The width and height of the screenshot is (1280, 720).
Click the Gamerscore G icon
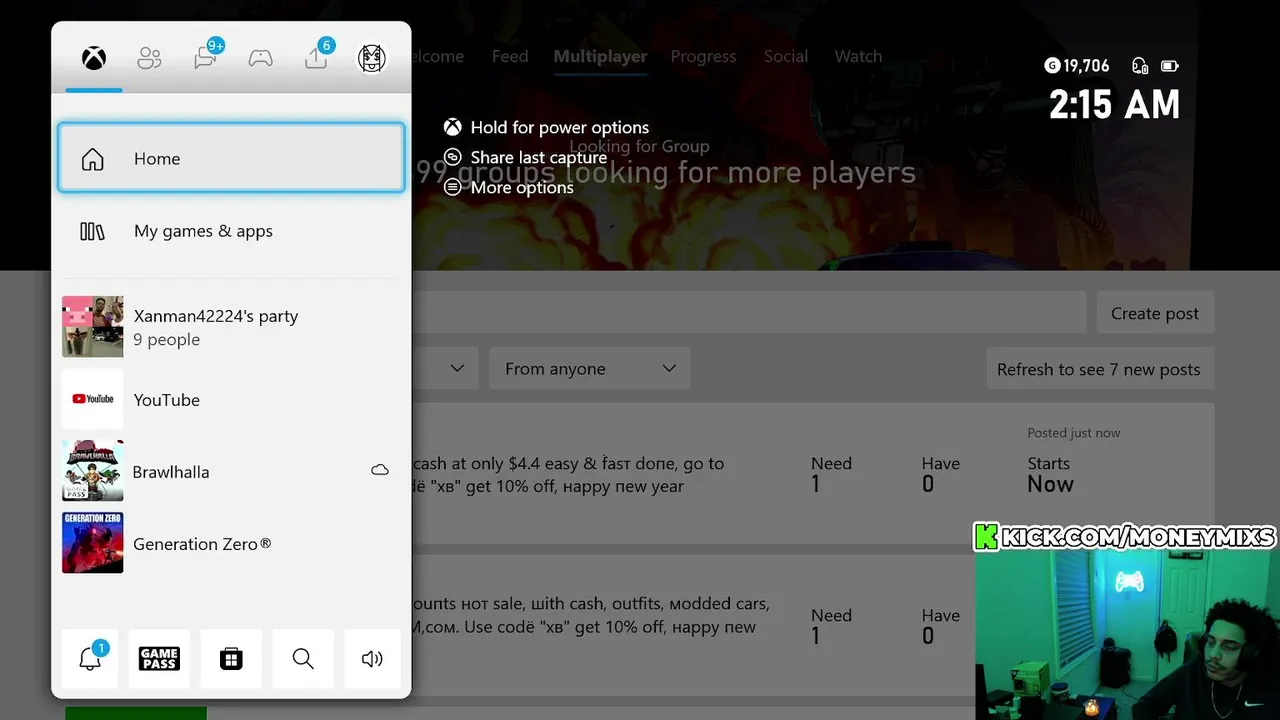point(1051,66)
